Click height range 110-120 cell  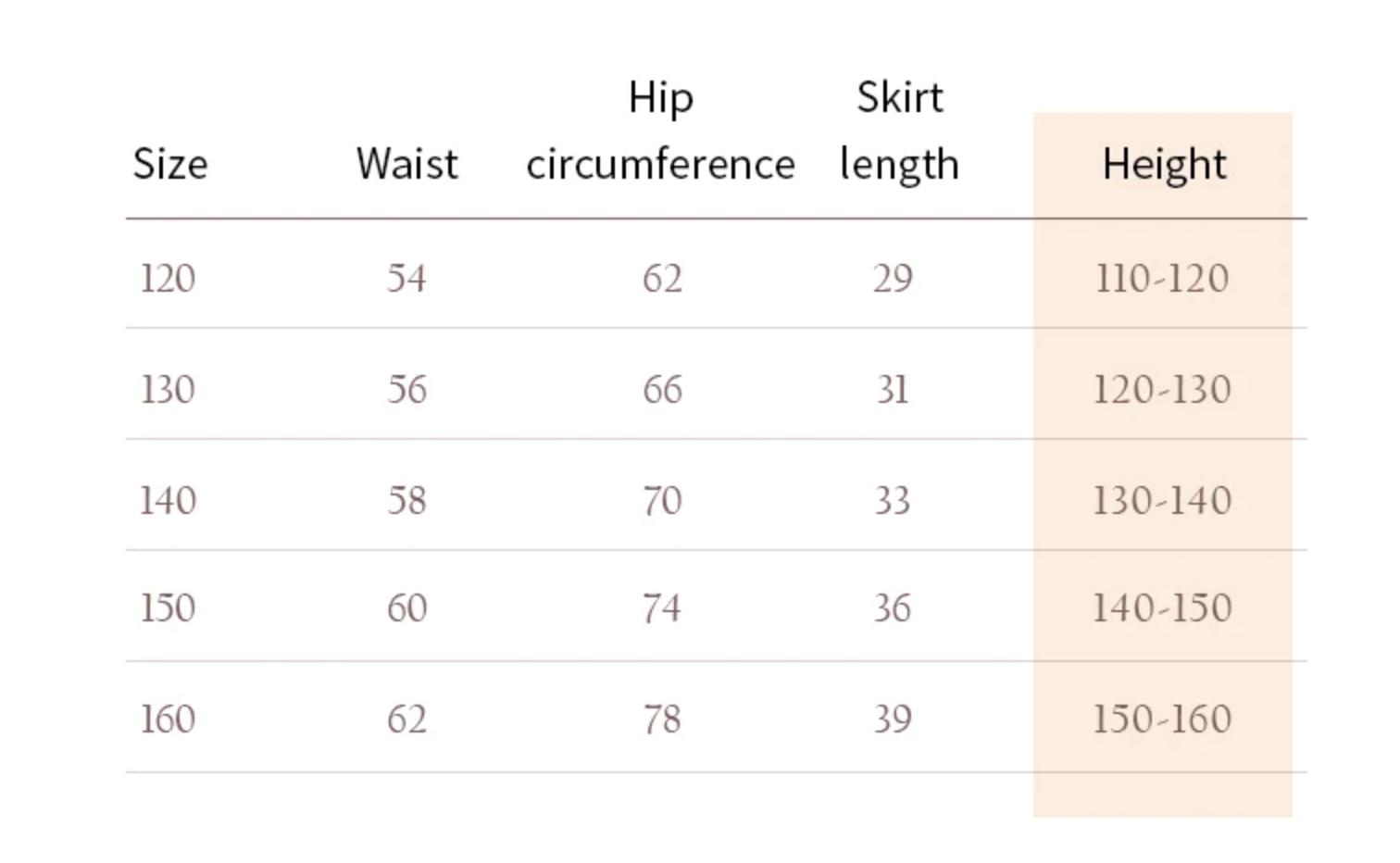coord(1162,278)
